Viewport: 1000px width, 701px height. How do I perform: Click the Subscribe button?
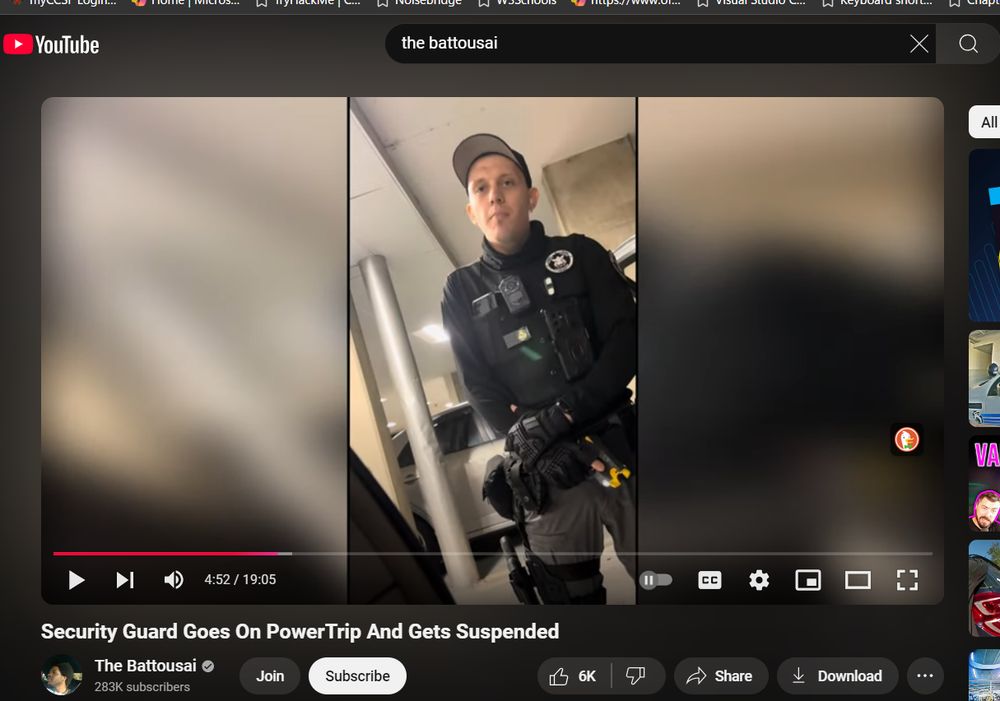[357, 676]
